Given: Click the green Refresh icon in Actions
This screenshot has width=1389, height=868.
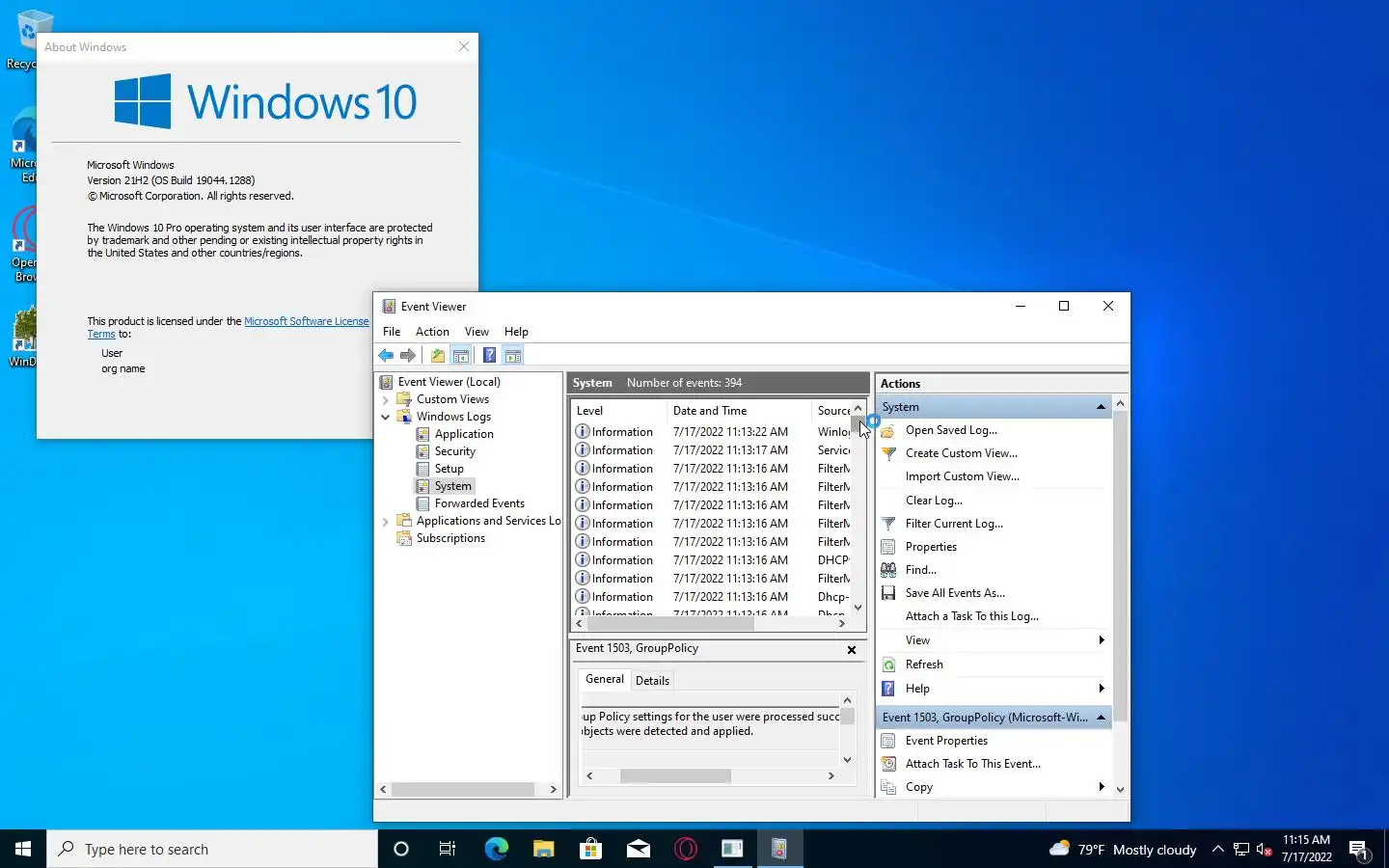Looking at the screenshot, I should click(888, 665).
